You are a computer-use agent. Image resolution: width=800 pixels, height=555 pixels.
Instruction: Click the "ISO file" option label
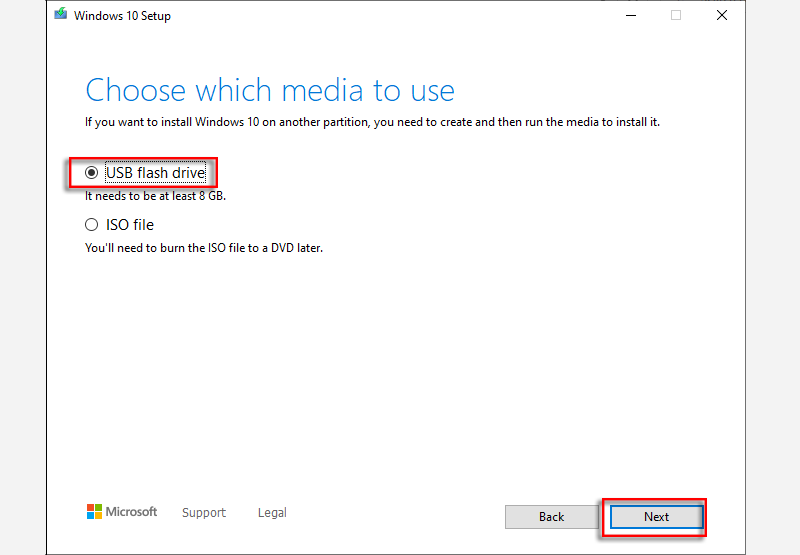pyautogui.click(x=130, y=225)
